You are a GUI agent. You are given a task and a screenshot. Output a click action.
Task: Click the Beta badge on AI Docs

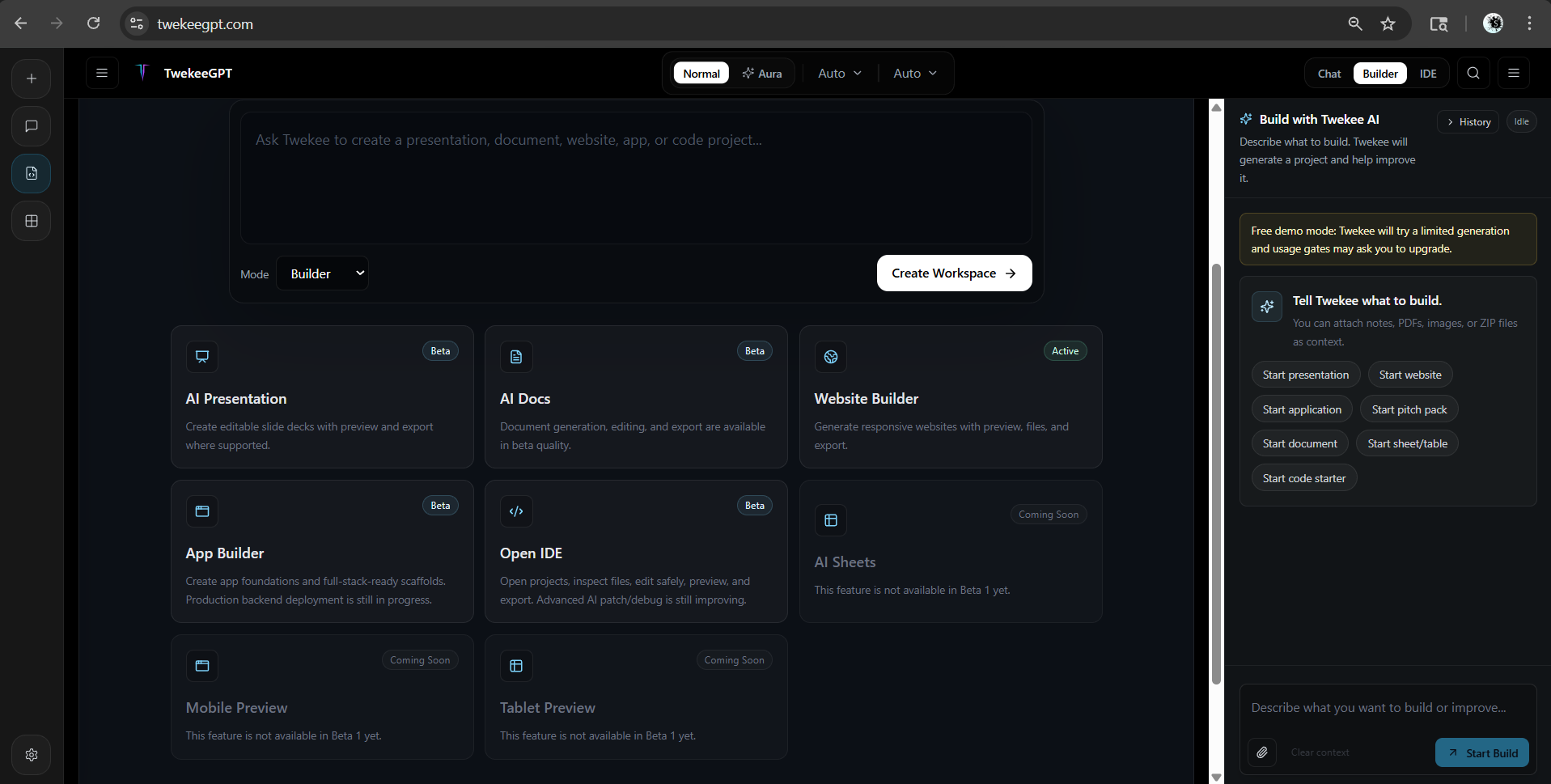click(754, 351)
